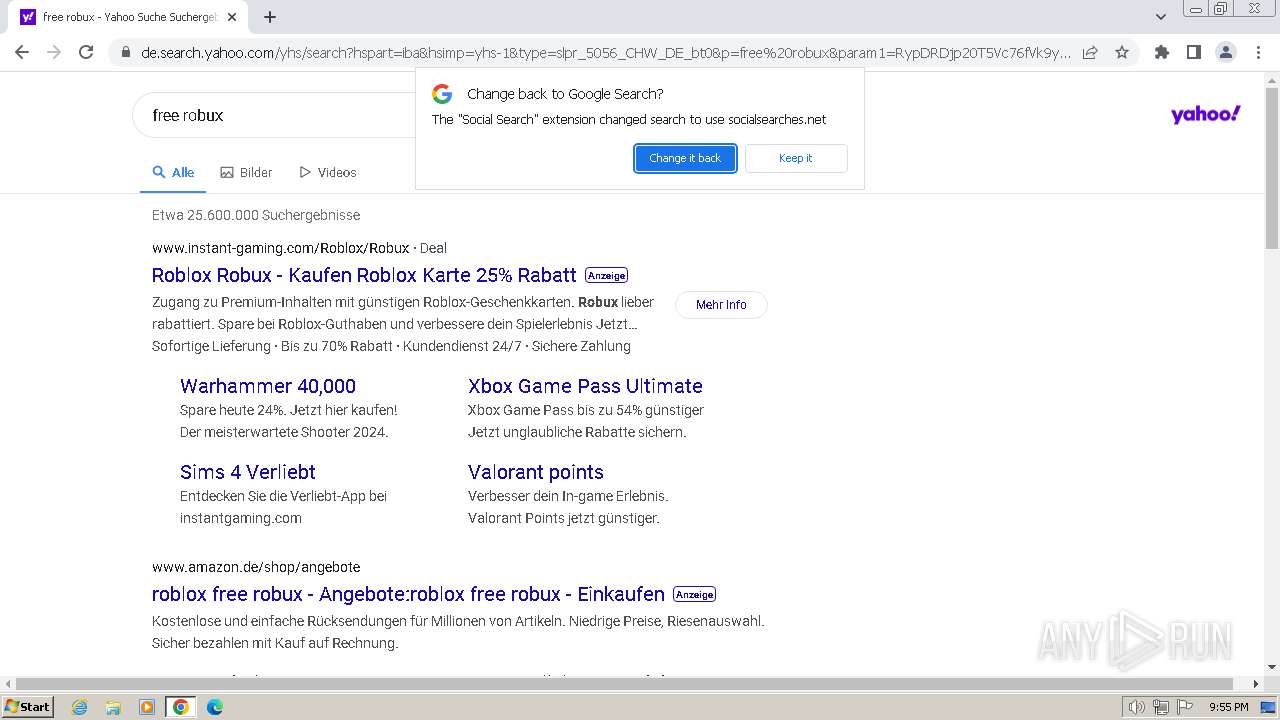Click Mehr Info button

coord(721,305)
